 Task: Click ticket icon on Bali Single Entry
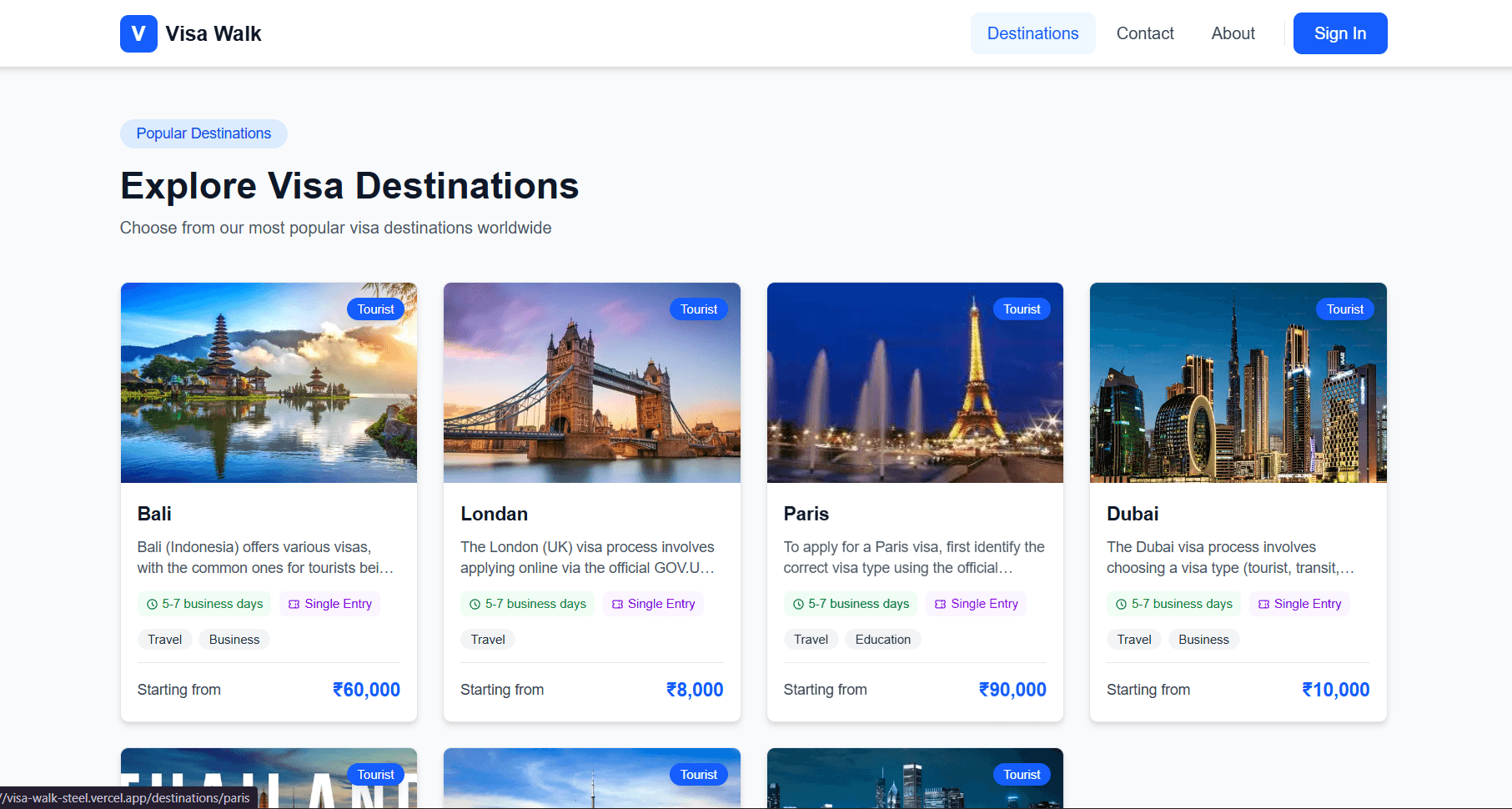[294, 605]
